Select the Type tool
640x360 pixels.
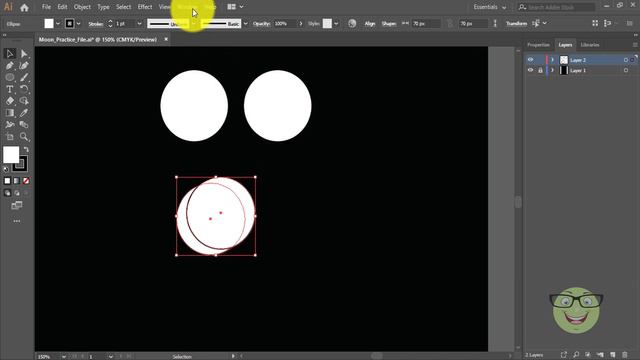[10, 89]
